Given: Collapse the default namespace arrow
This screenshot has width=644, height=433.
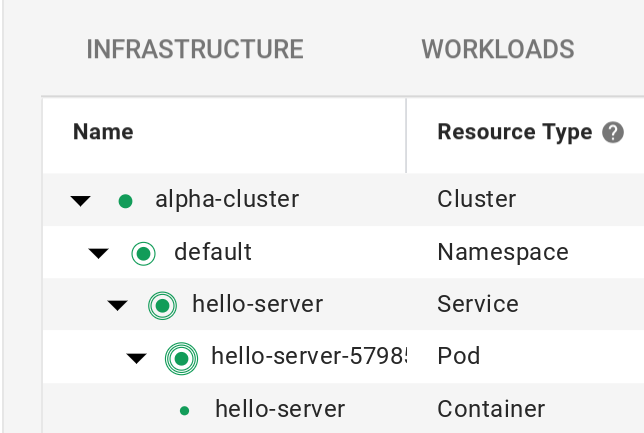Looking at the screenshot, I should click(x=98, y=253).
